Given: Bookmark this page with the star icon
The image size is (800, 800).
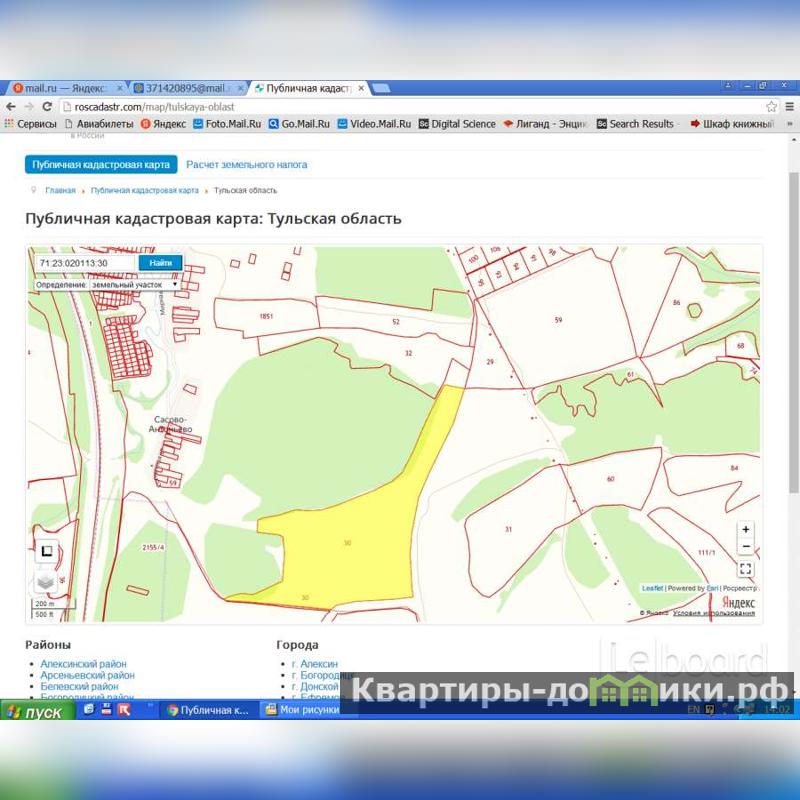Looking at the screenshot, I should [x=771, y=107].
